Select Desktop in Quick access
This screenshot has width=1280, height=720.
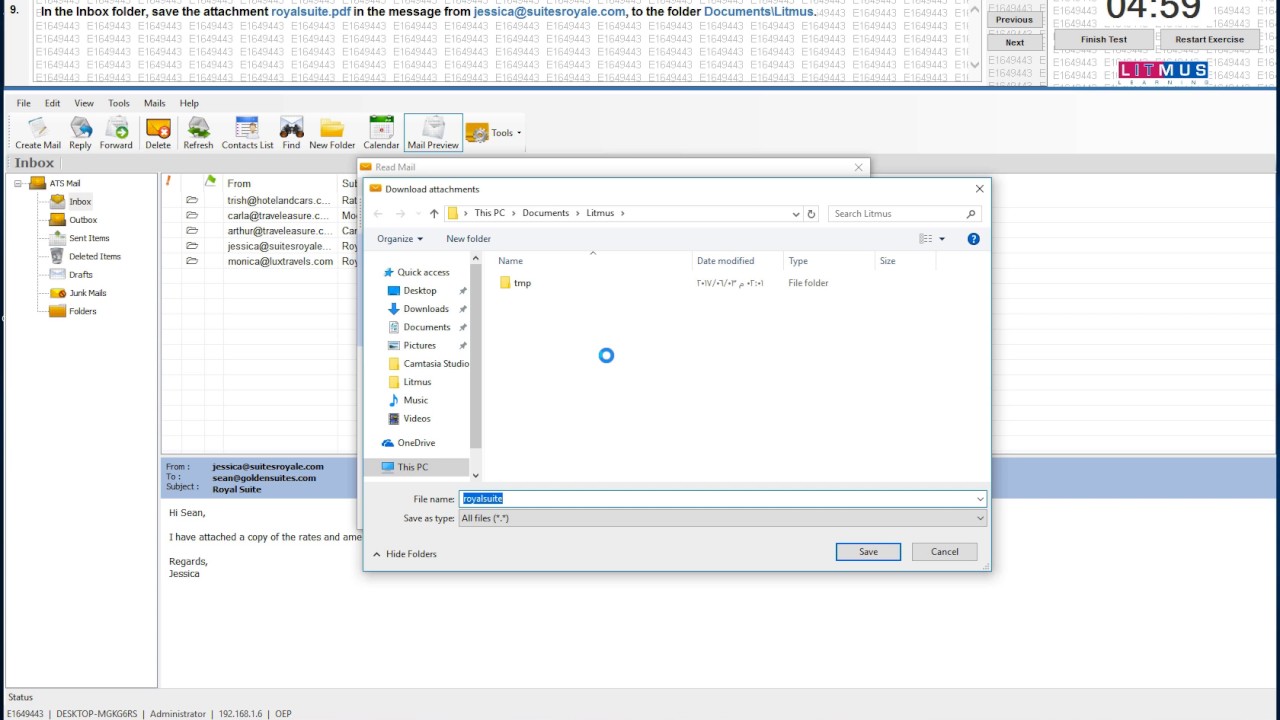tap(420, 290)
